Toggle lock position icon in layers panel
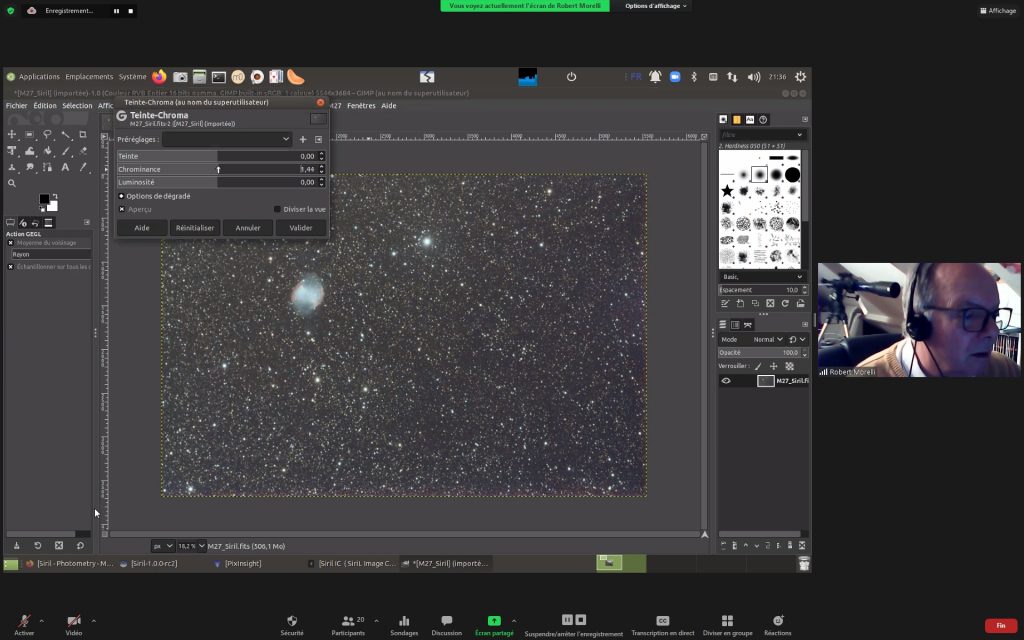The width and height of the screenshot is (1024, 640). click(774, 366)
